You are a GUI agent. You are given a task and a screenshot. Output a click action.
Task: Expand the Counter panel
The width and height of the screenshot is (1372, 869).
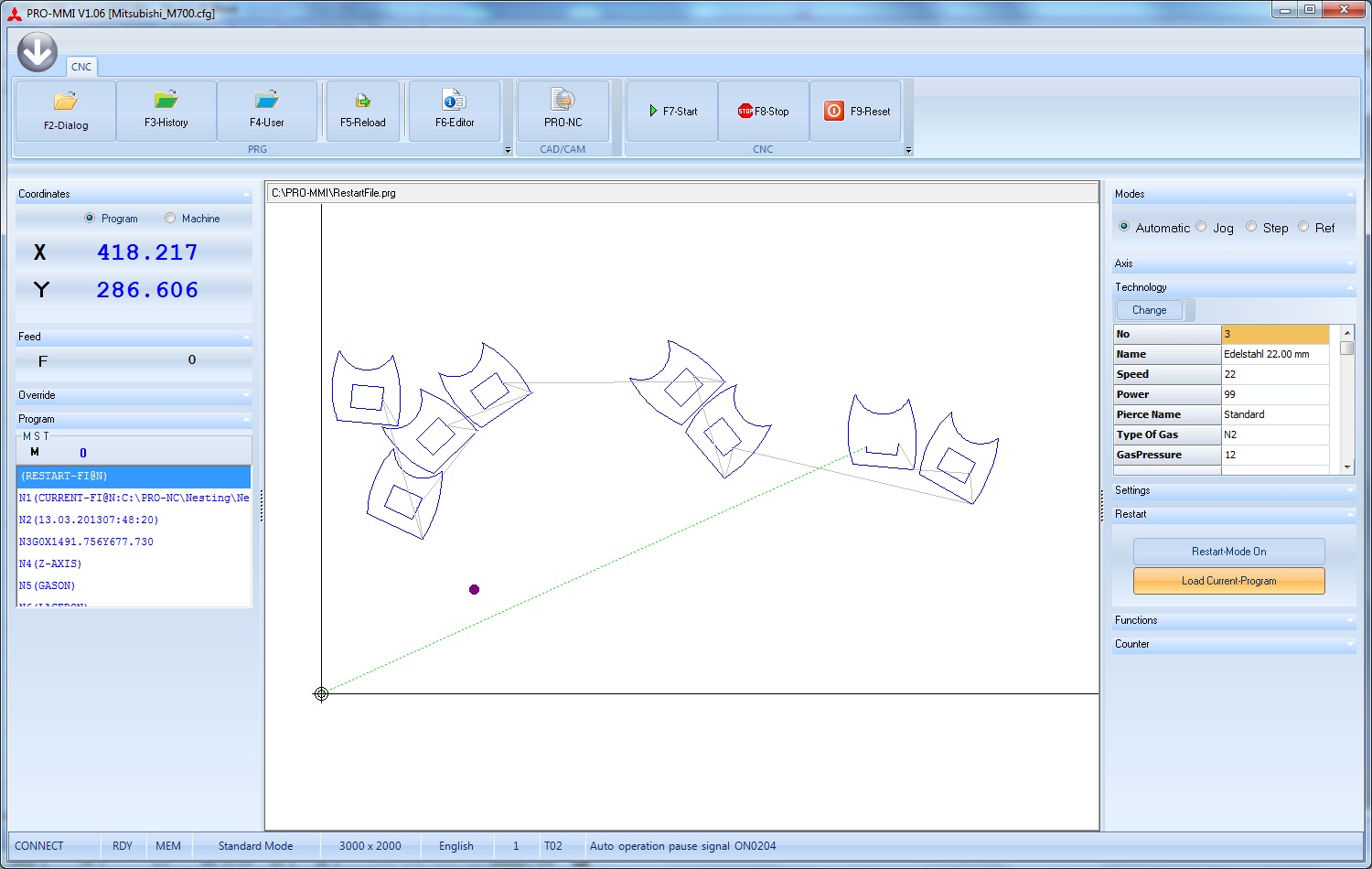1233,644
